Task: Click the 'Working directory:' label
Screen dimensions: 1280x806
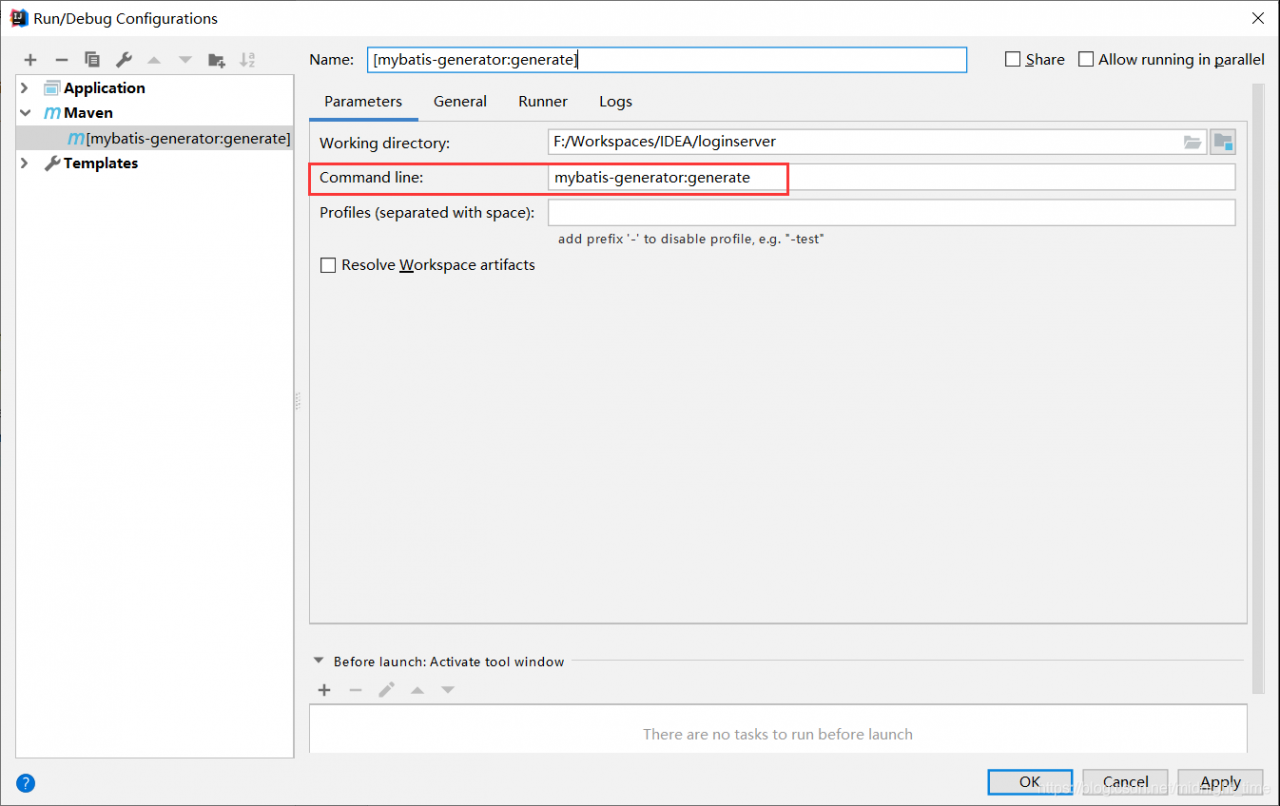Action: pyautogui.click(x=385, y=143)
